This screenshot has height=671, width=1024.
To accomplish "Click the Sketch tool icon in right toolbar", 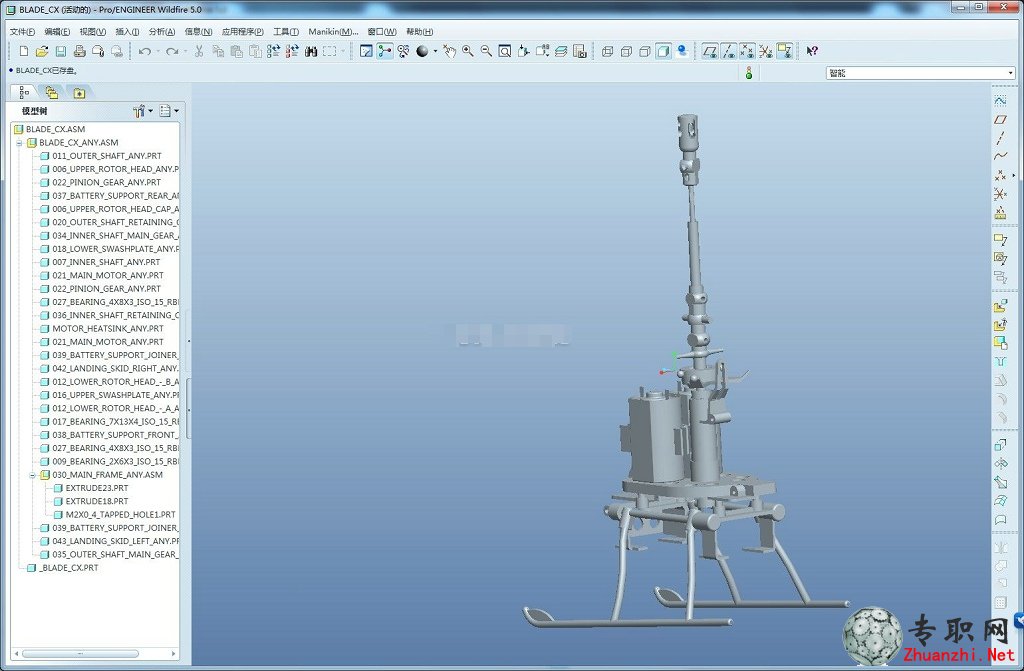I will (x=1000, y=101).
